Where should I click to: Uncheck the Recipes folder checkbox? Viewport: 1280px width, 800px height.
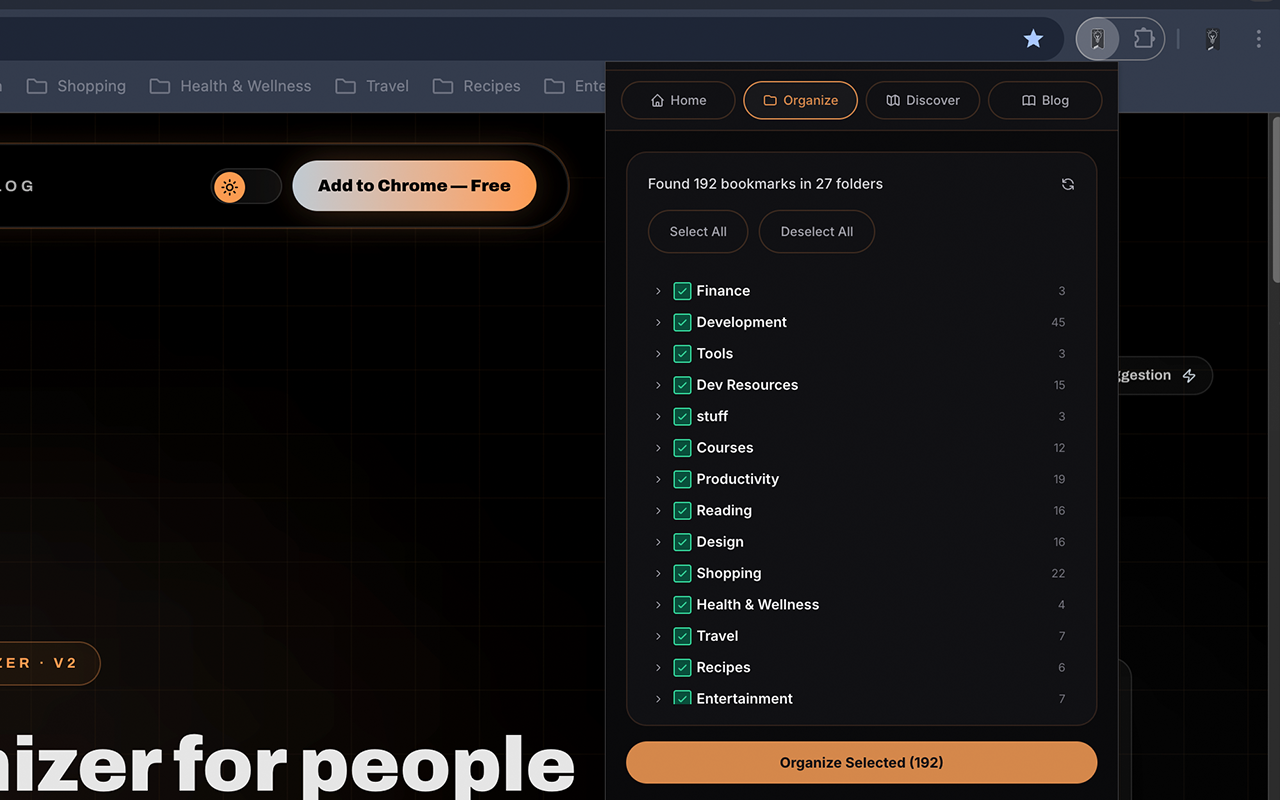(682, 668)
